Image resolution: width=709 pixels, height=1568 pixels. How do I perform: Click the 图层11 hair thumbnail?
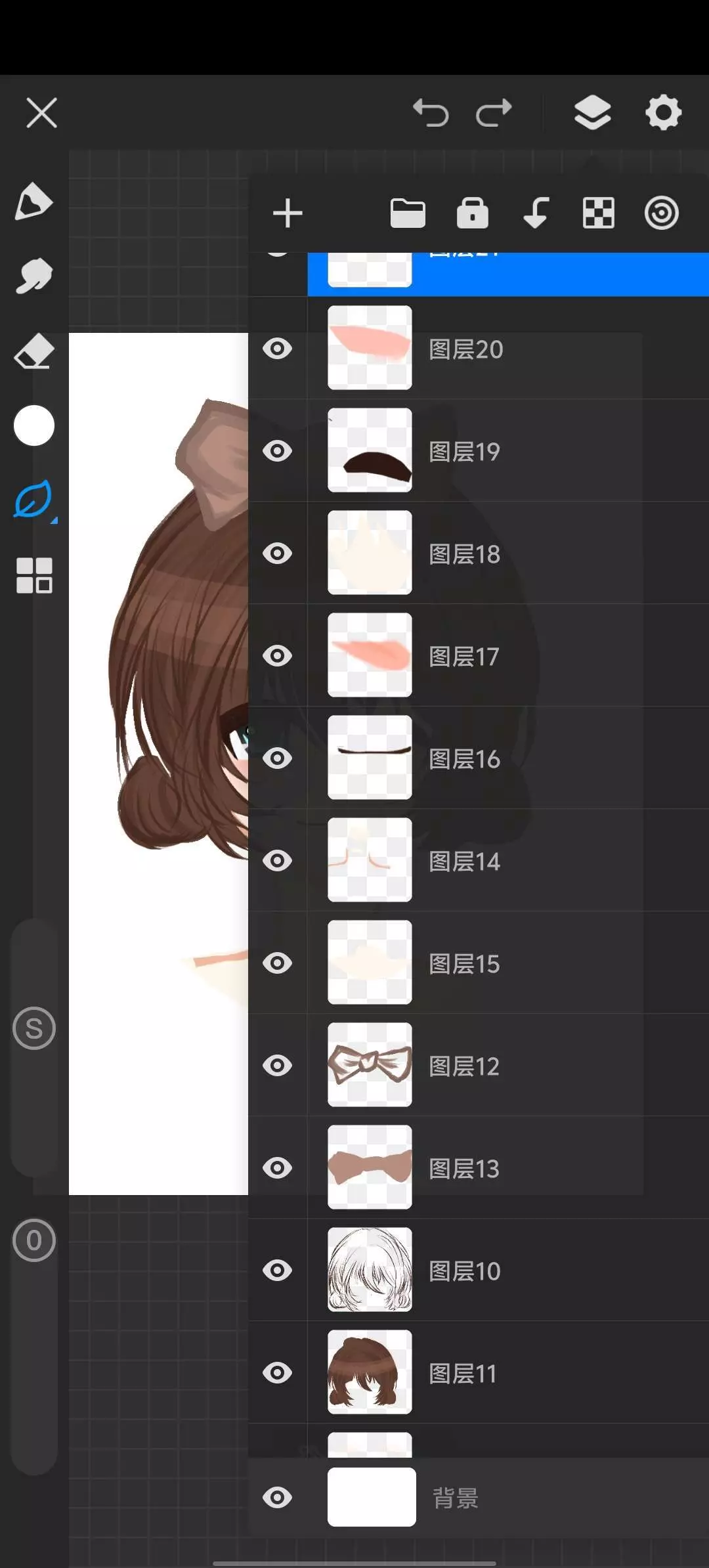pos(370,1372)
